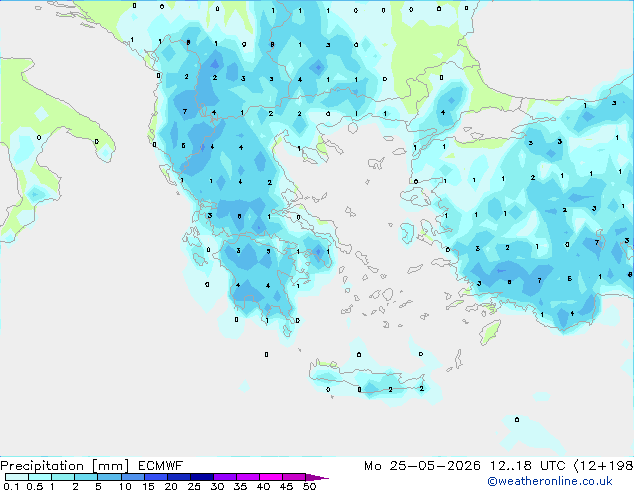Click the "Mo 25-05-2026" date text
Image resolution: width=634 pixels, height=490 pixels.
coord(422,466)
